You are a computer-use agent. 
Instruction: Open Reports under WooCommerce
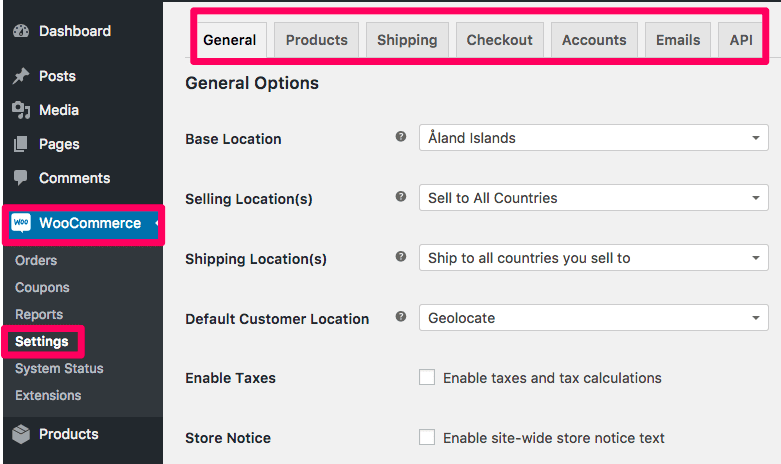(39, 314)
